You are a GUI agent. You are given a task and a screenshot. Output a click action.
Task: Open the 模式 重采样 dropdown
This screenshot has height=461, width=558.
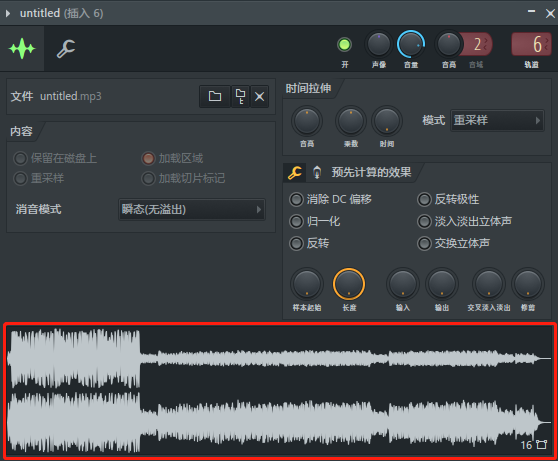(x=497, y=120)
